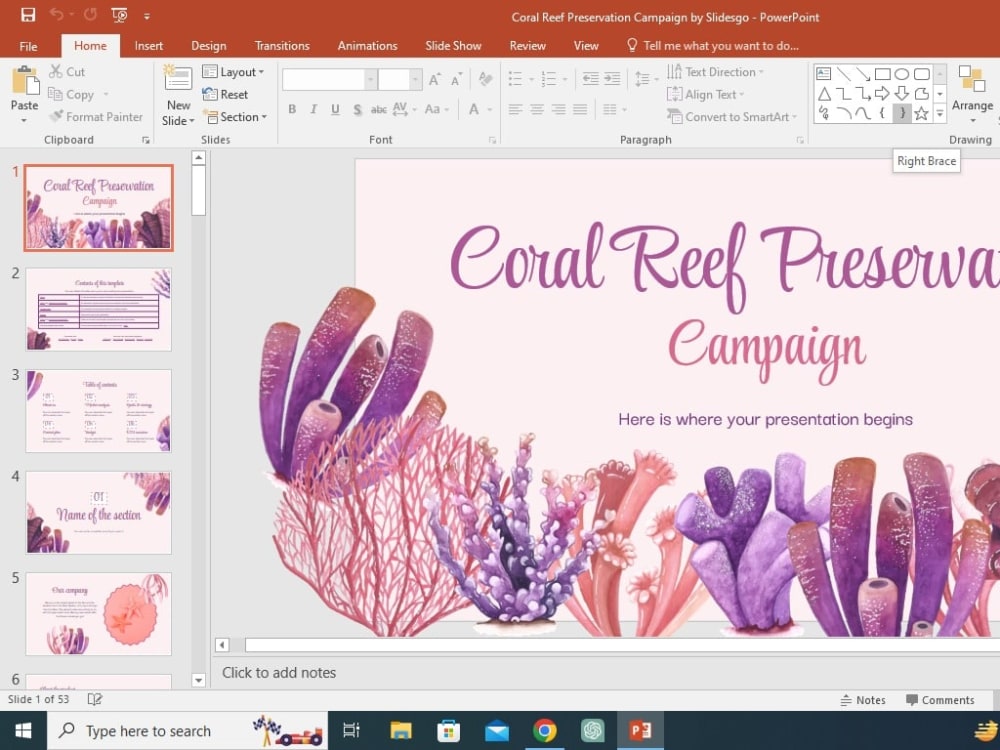Click the Undo arrow icon
The height and width of the screenshot is (750, 1000).
[x=57, y=15]
